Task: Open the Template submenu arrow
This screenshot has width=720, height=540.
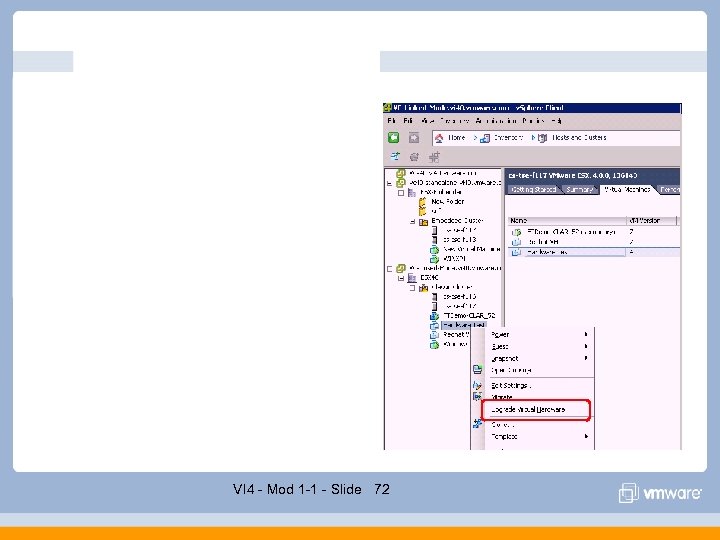Action: 586,436
